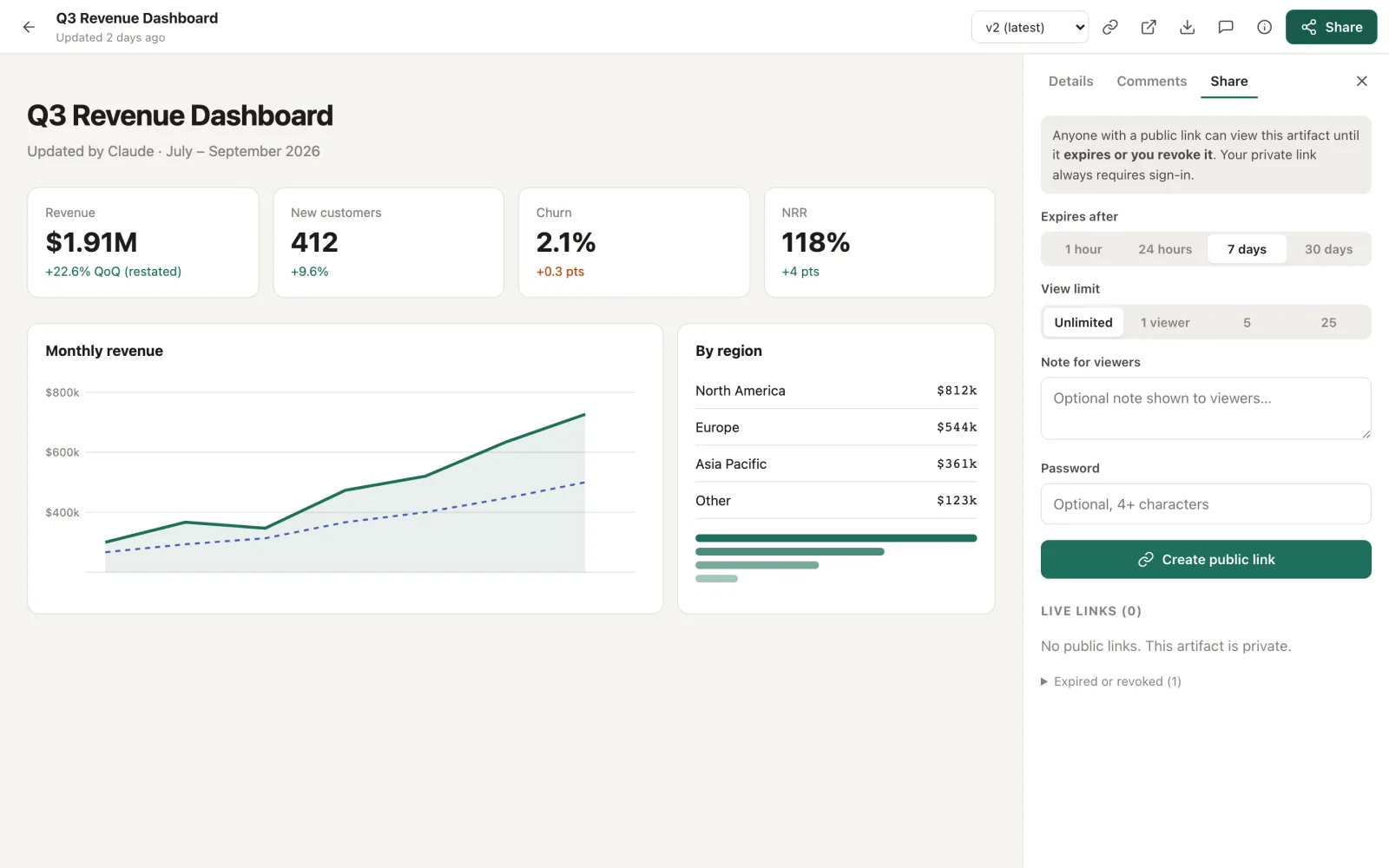Close the share side panel
1389x868 pixels.
pyautogui.click(x=1361, y=81)
